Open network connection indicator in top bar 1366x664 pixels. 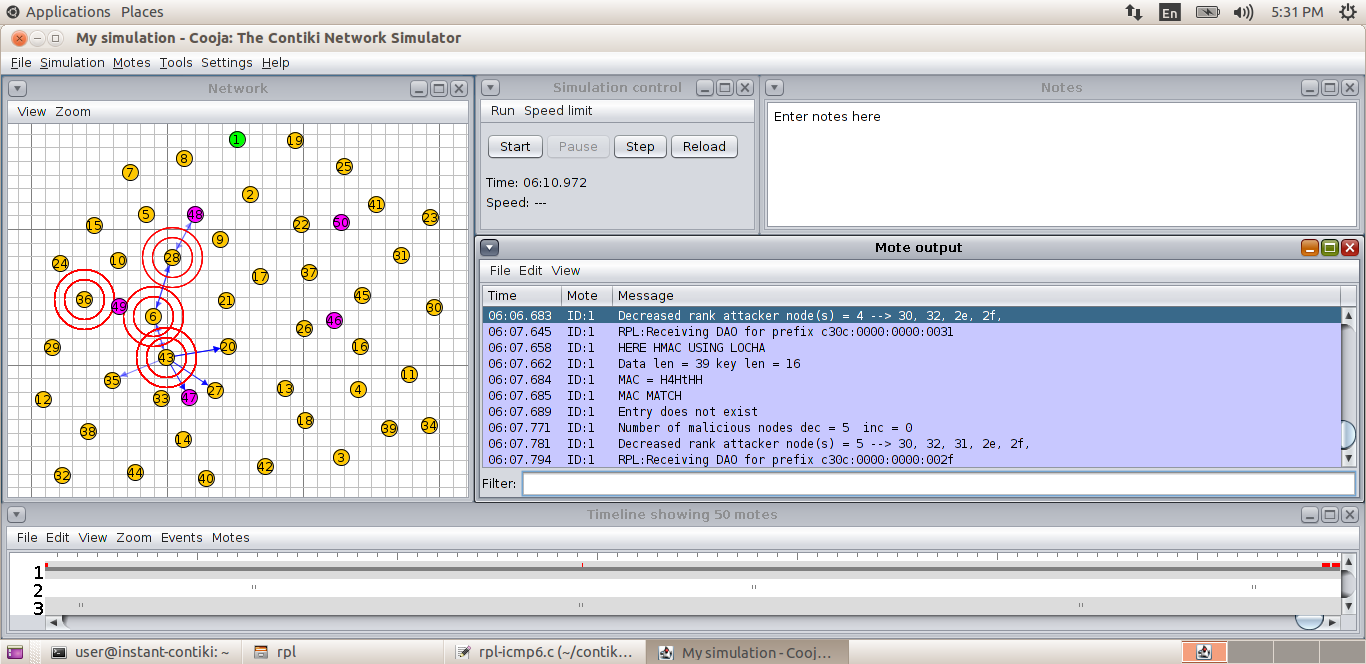point(1134,12)
